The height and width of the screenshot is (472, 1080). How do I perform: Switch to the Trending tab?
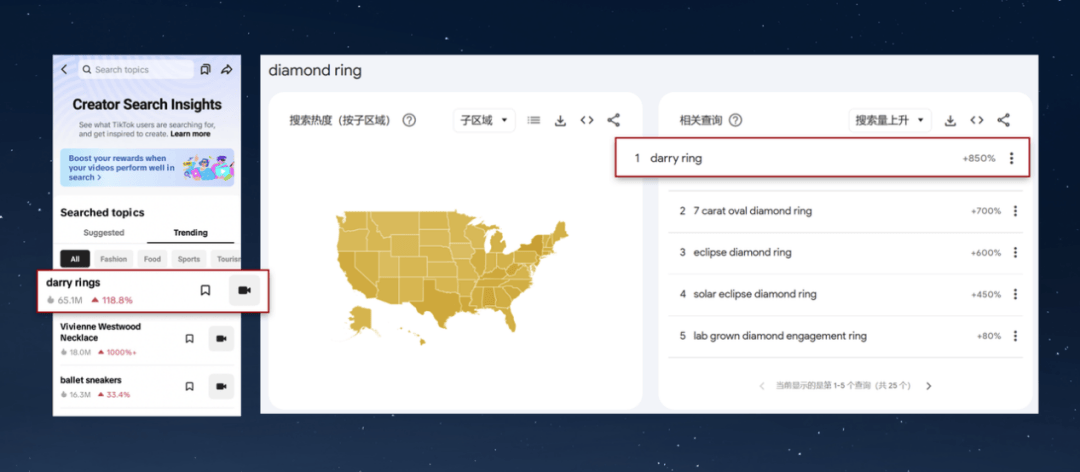190,233
